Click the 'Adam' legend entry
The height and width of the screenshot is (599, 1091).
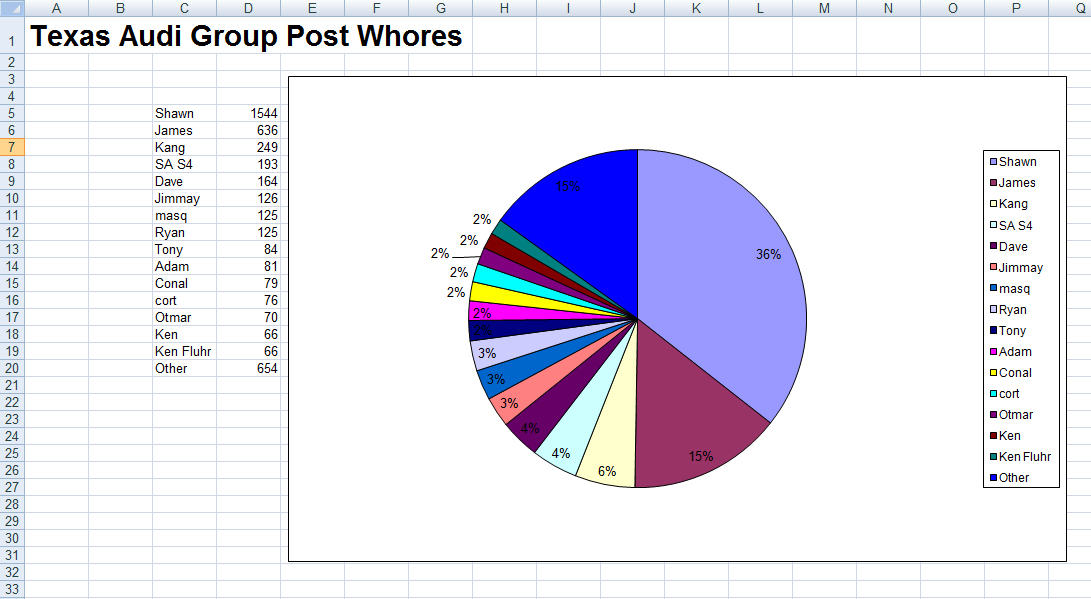click(1015, 352)
